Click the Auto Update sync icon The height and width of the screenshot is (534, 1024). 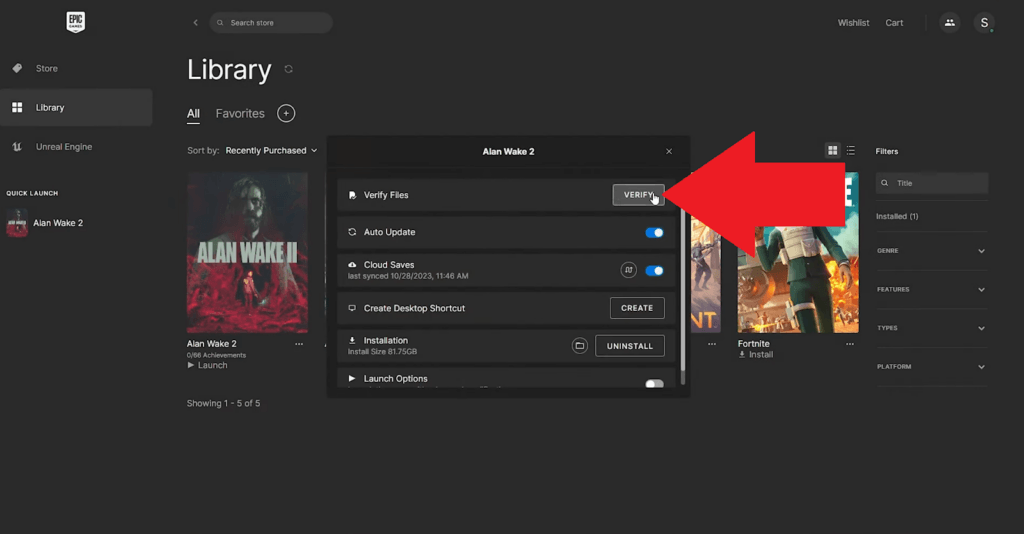352,232
